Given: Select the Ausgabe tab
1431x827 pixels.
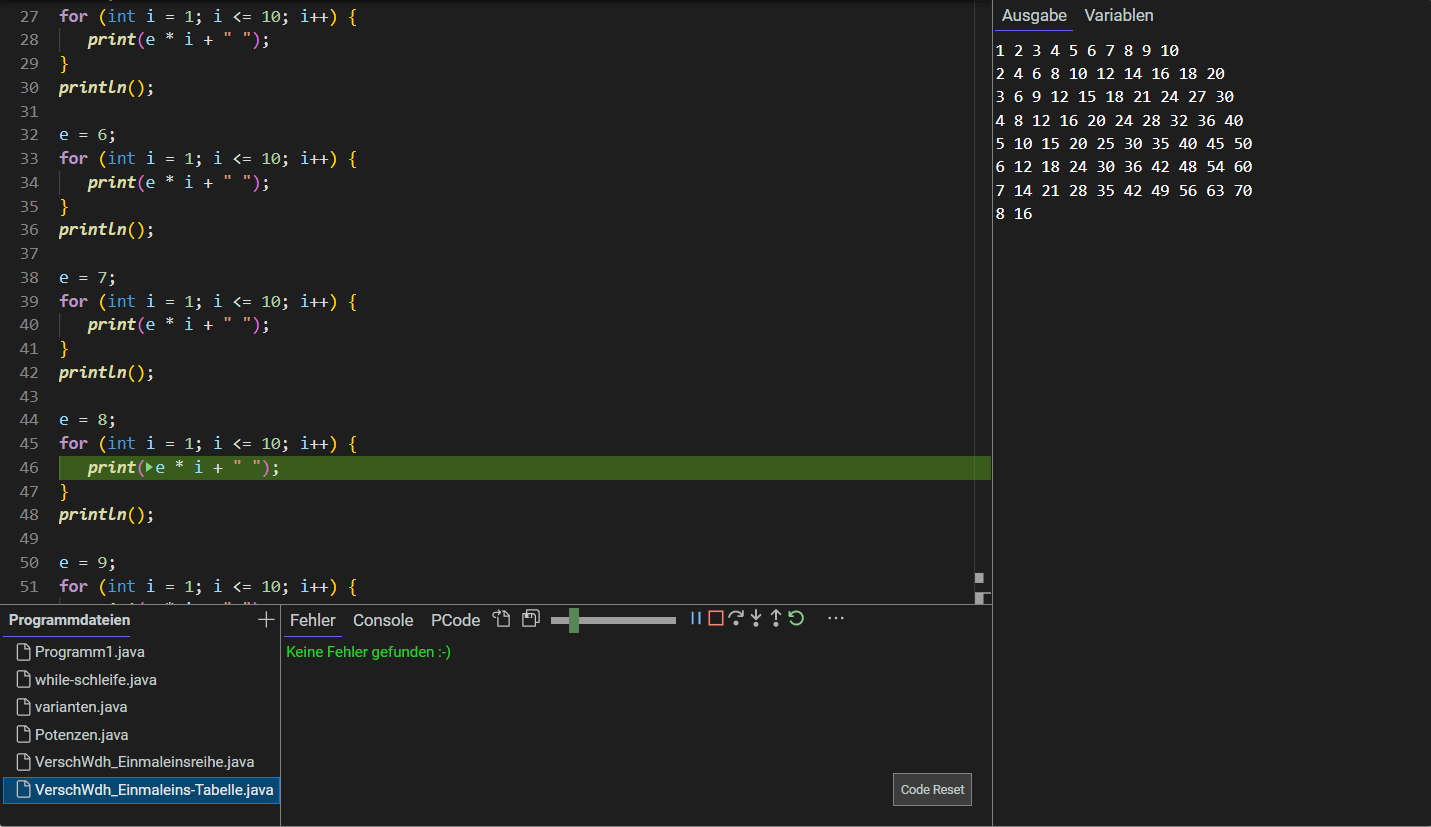Looking at the screenshot, I should pos(1034,16).
